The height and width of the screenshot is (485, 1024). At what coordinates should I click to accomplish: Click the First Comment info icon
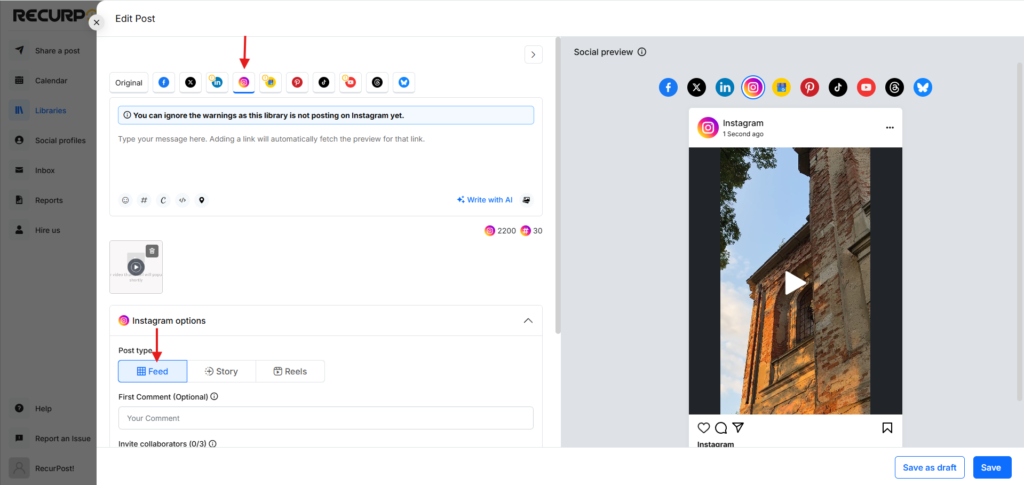point(214,396)
